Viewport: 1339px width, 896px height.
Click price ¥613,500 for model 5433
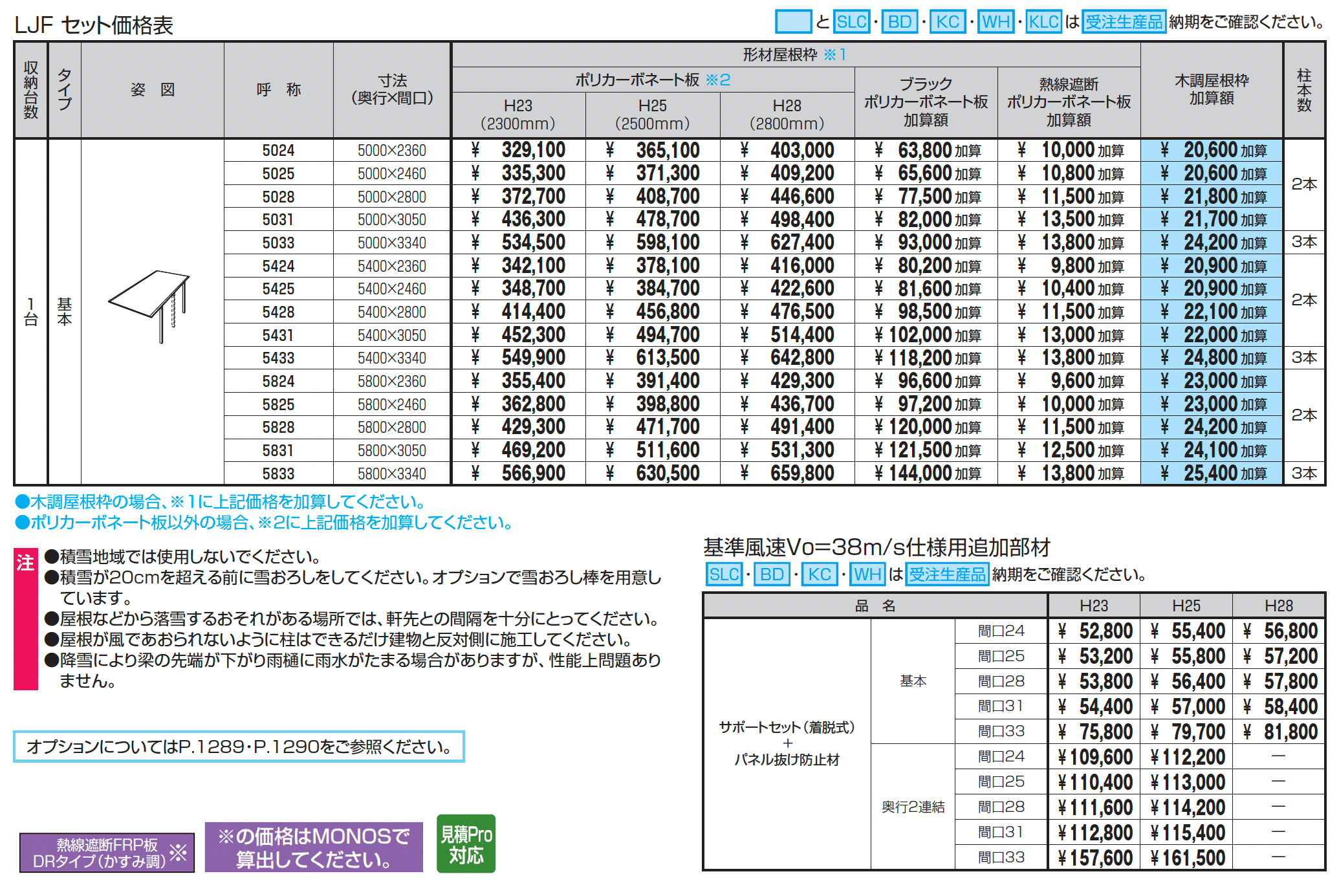pos(653,358)
